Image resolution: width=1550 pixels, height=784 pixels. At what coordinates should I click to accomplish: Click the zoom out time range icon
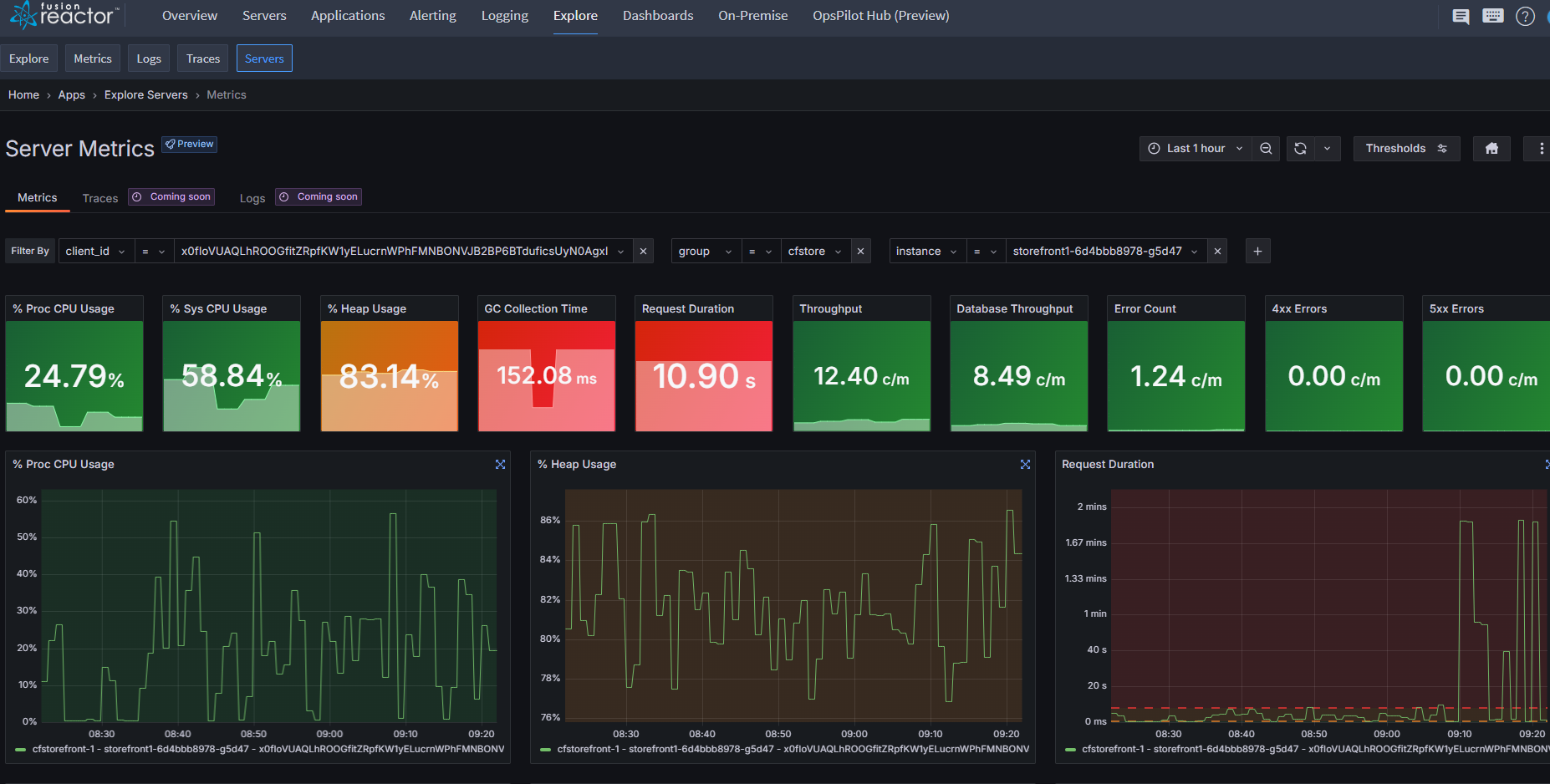[x=1266, y=149]
